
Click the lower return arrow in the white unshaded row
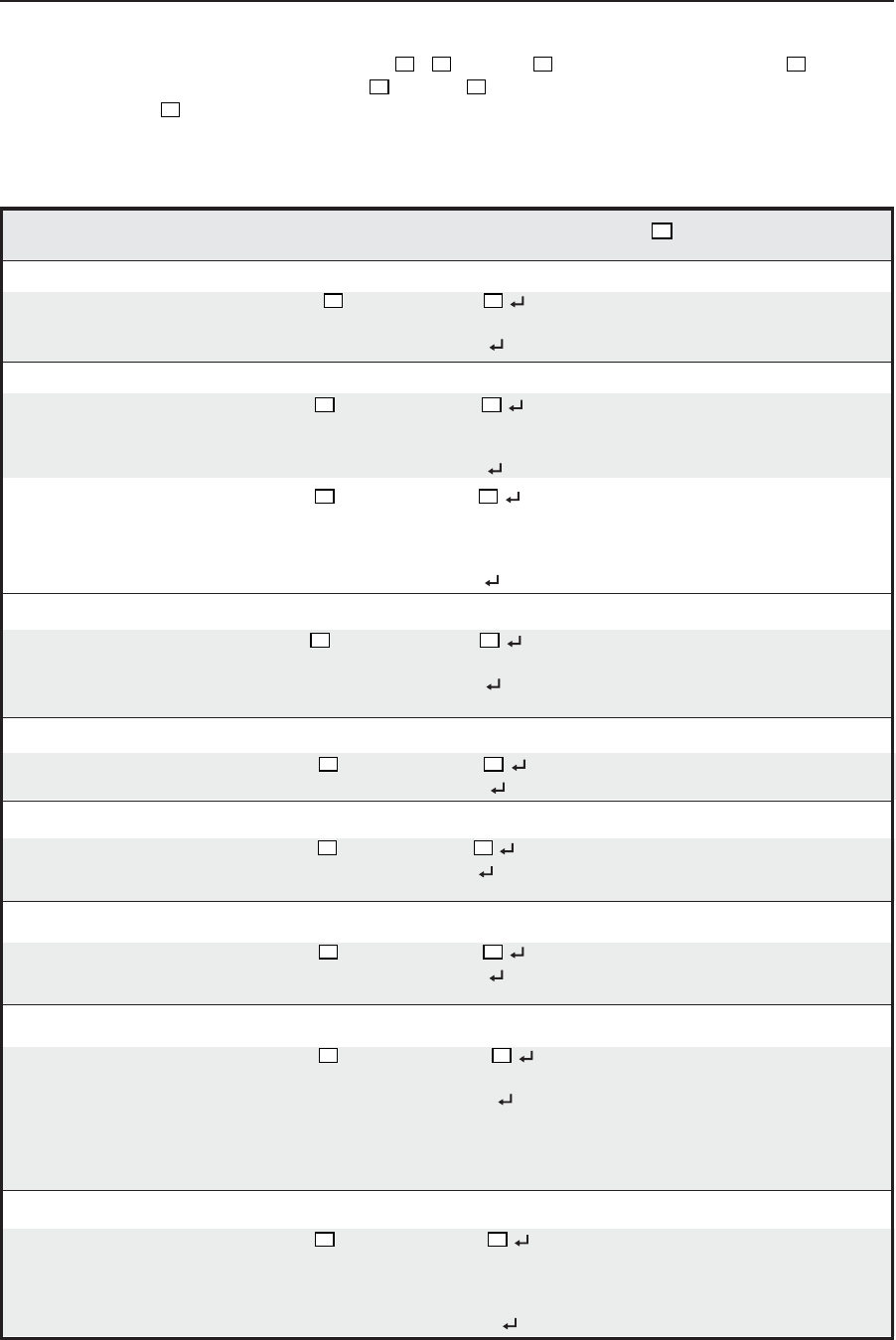pos(492,581)
